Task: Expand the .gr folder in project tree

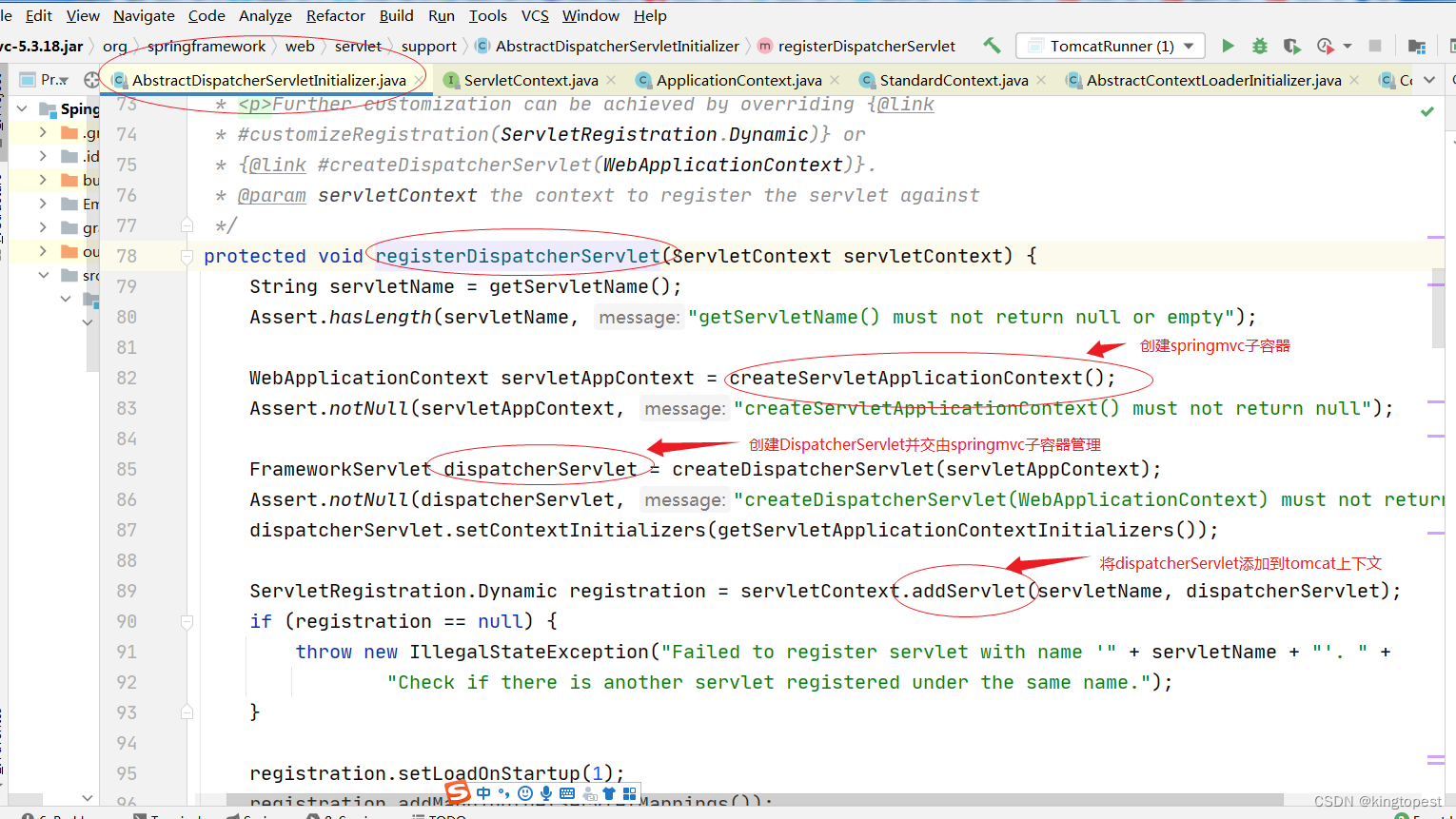Action: tap(43, 132)
